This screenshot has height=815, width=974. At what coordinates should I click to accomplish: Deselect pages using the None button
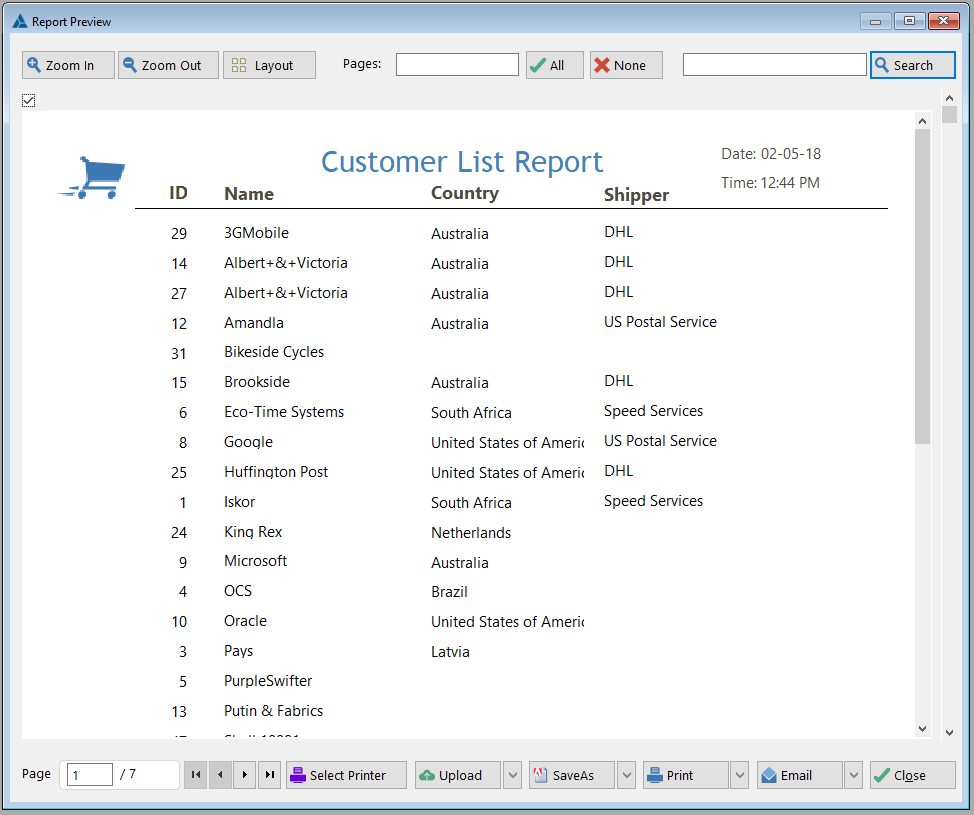626,65
